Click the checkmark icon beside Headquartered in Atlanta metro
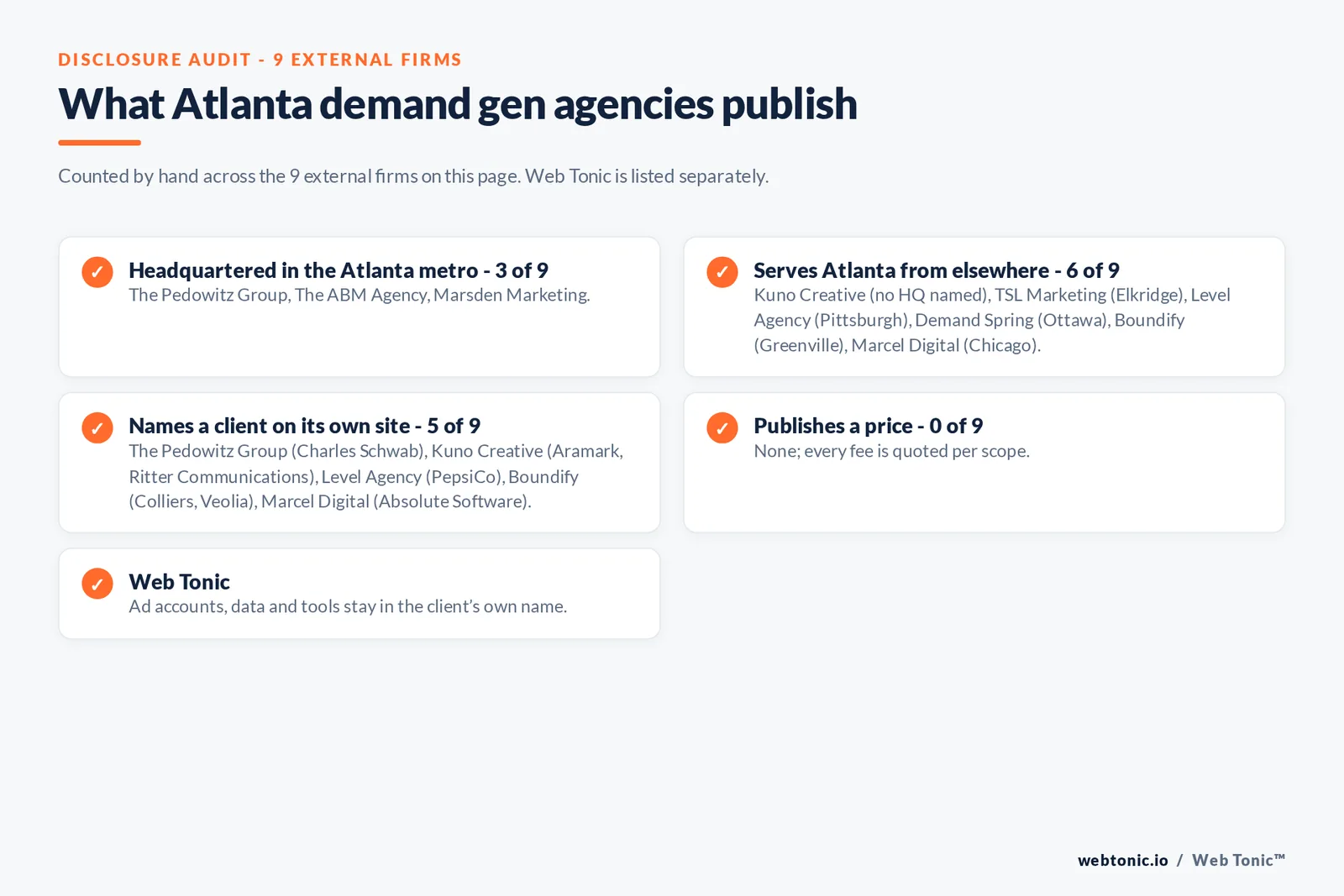 click(97, 272)
